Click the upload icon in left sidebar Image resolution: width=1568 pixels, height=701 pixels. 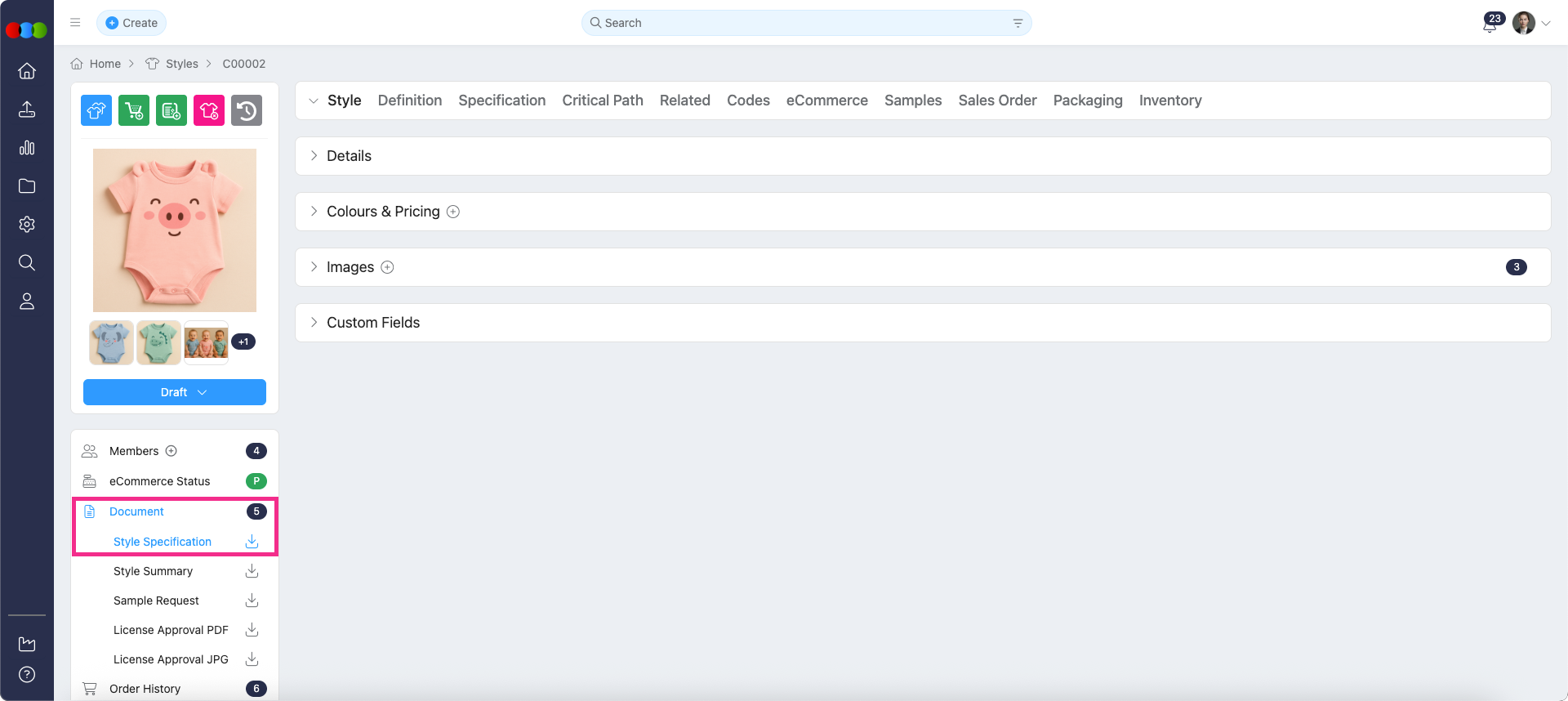[x=27, y=109]
